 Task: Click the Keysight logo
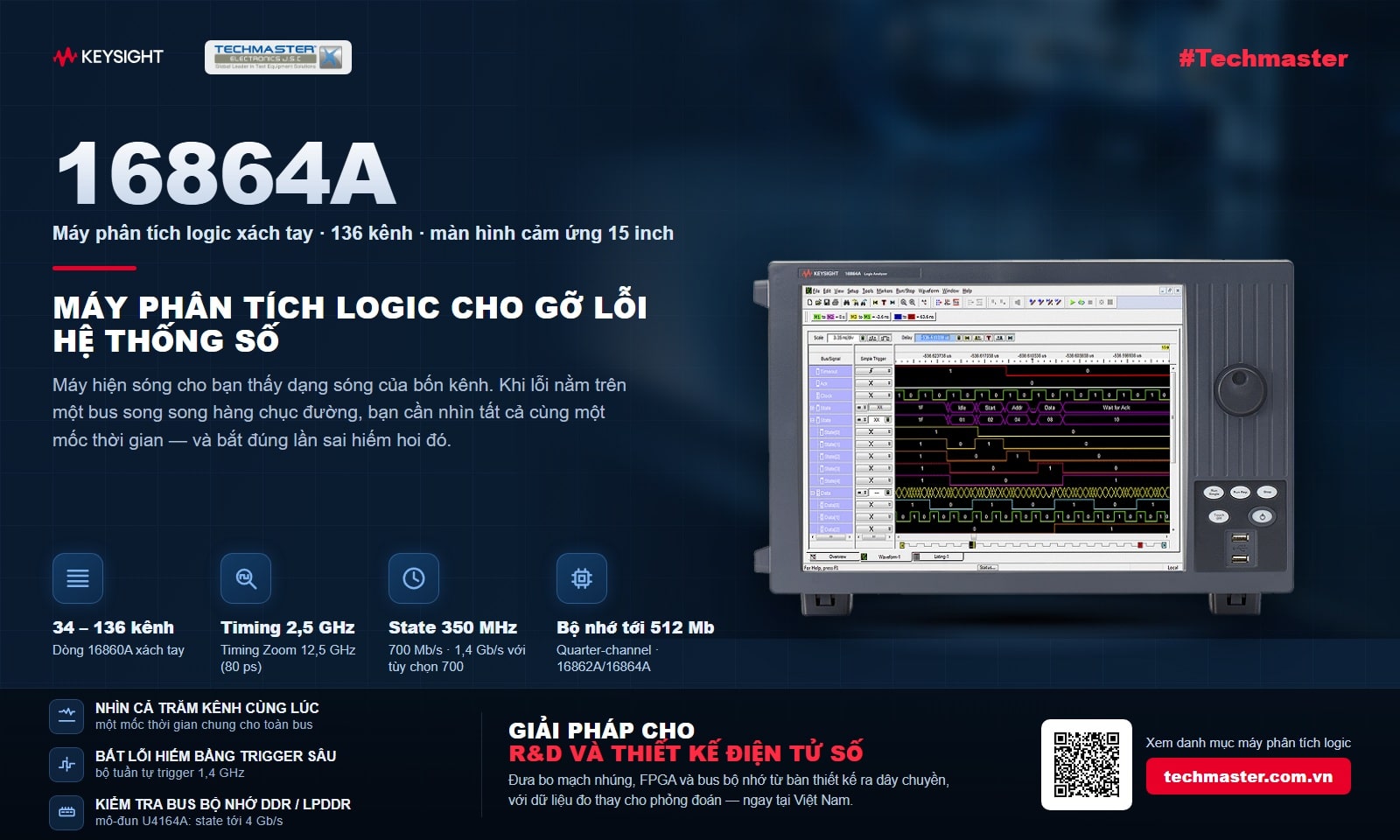coord(108,57)
